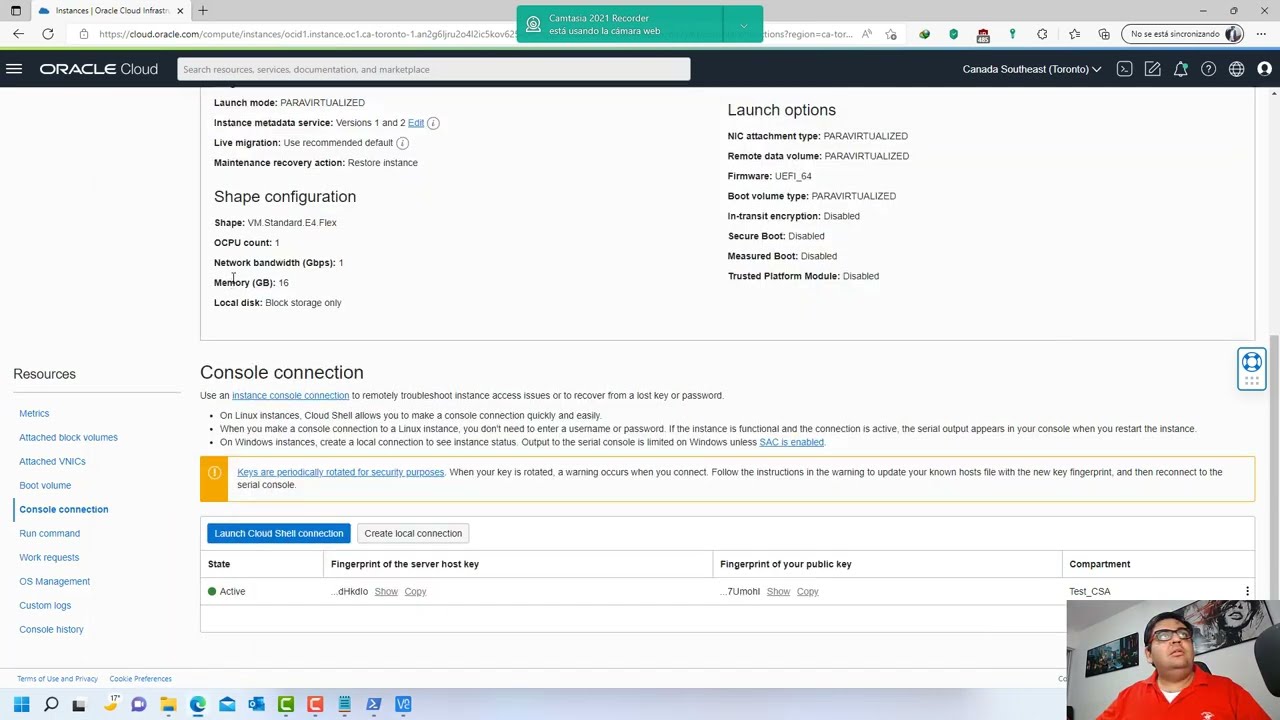Open the help question mark icon
This screenshot has height=720, width=1280.
point(1209,69)
